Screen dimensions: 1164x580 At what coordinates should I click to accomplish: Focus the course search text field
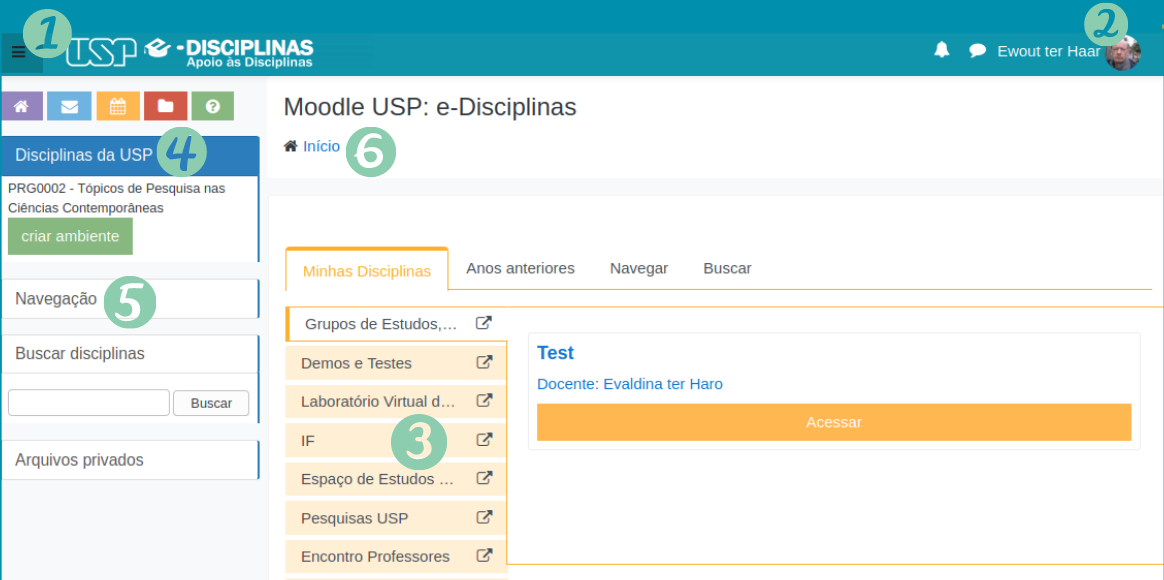pos(89,403)
